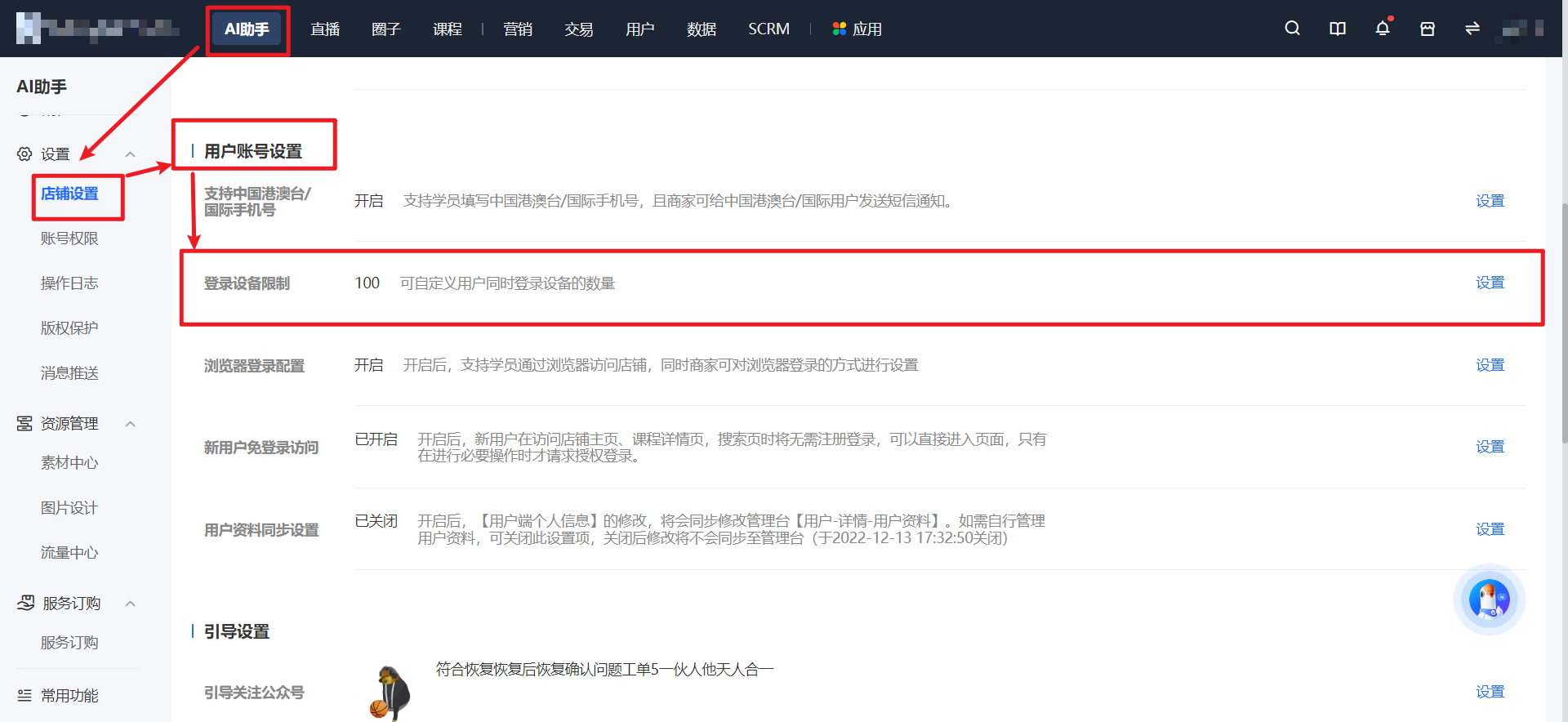Open the help book icon
This screenshot has width=1568, height=722.
1338,29
